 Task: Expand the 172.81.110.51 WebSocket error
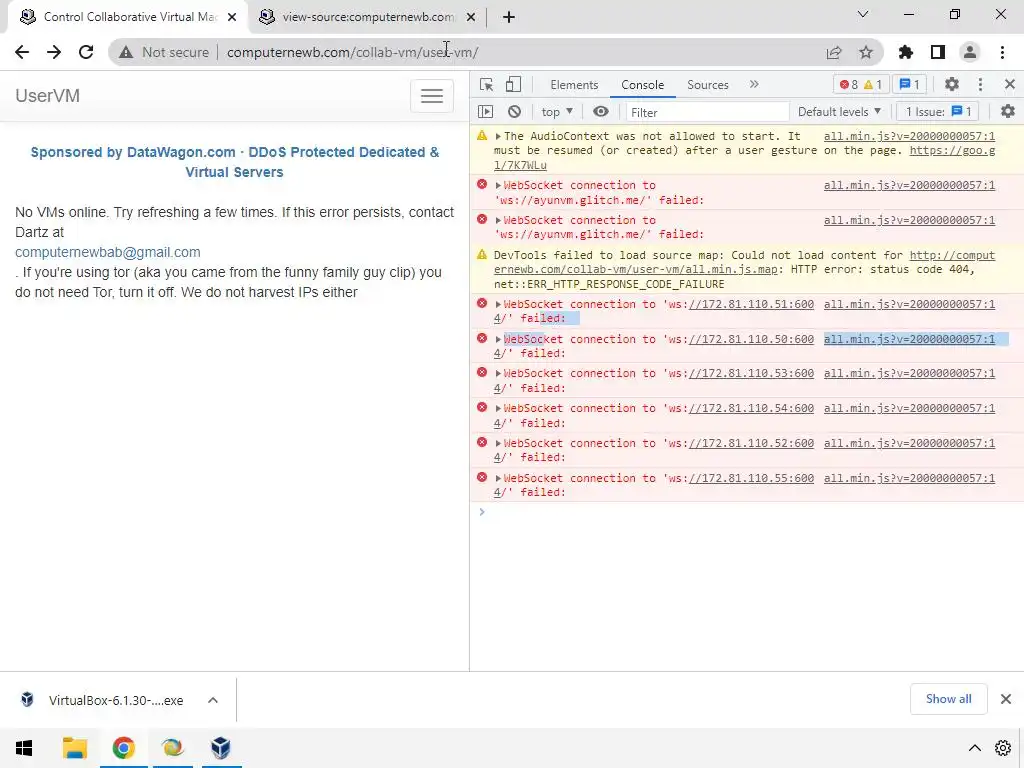(498, 304)
